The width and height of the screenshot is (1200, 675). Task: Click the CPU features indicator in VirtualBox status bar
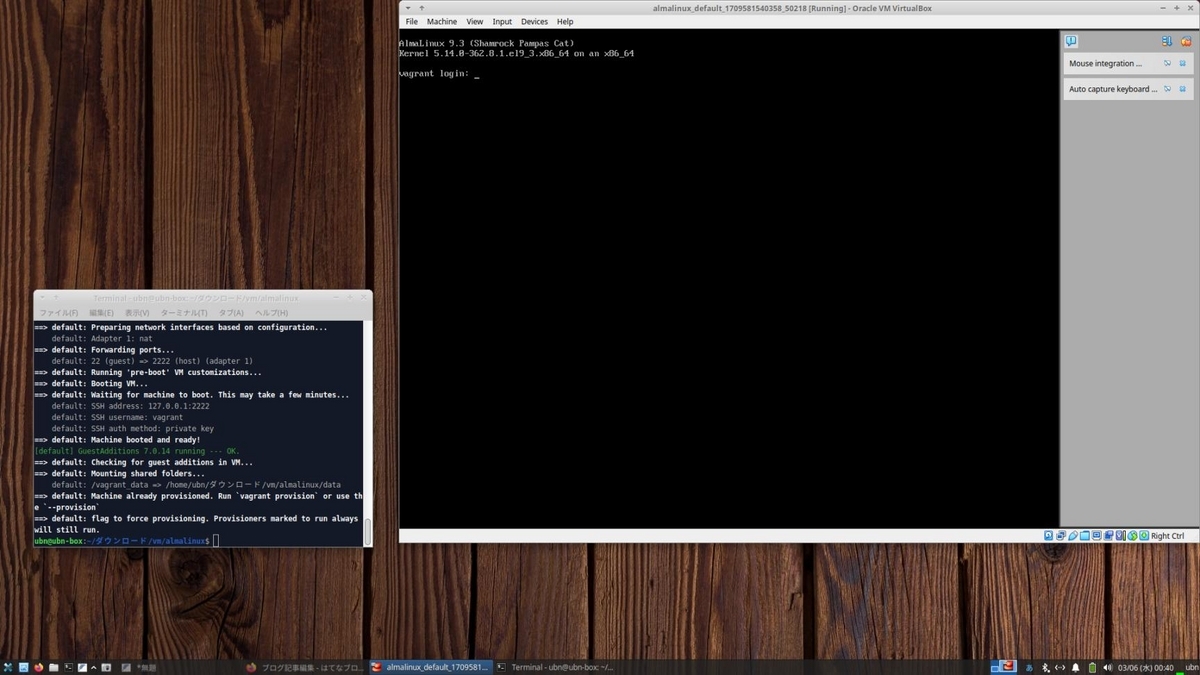[x=1121, y=536]
